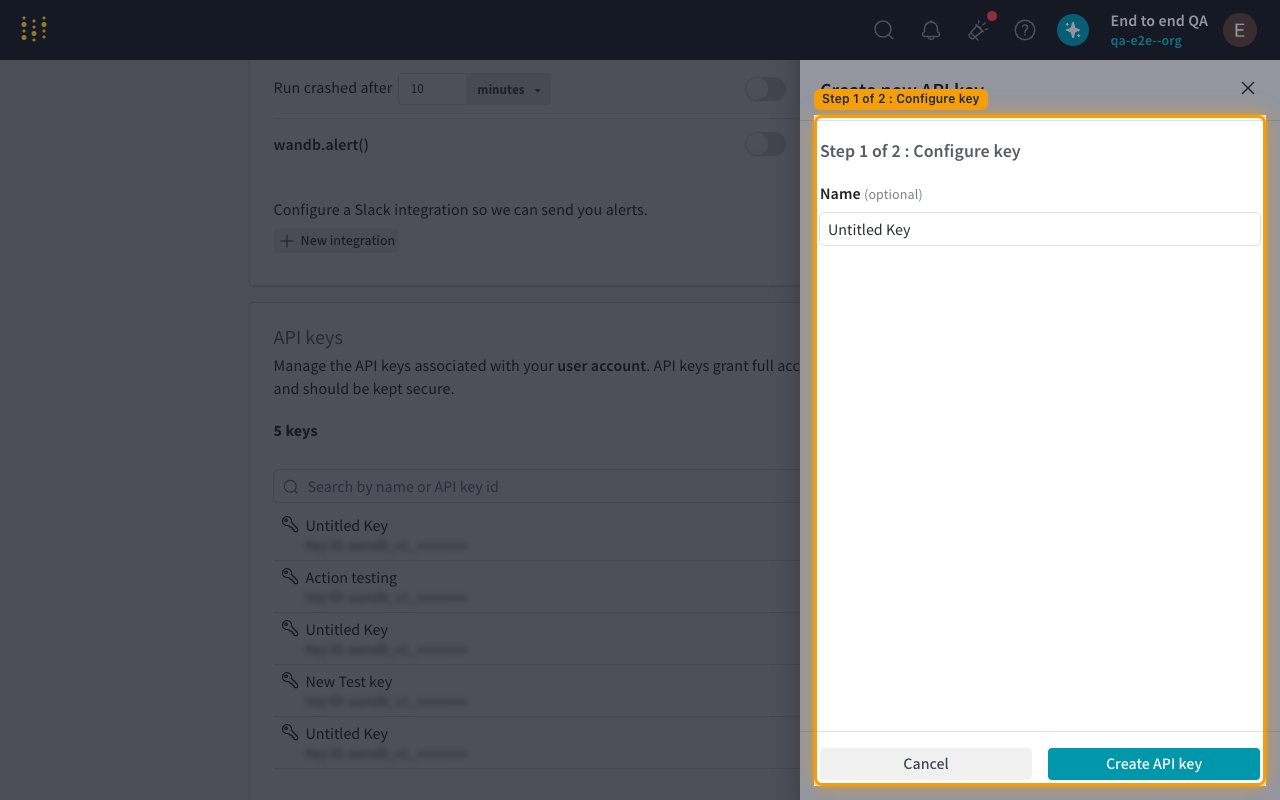This screenshot has height=800, width=1280.
Task: Open the minutes unit dropdown
Action: [509, 89]
